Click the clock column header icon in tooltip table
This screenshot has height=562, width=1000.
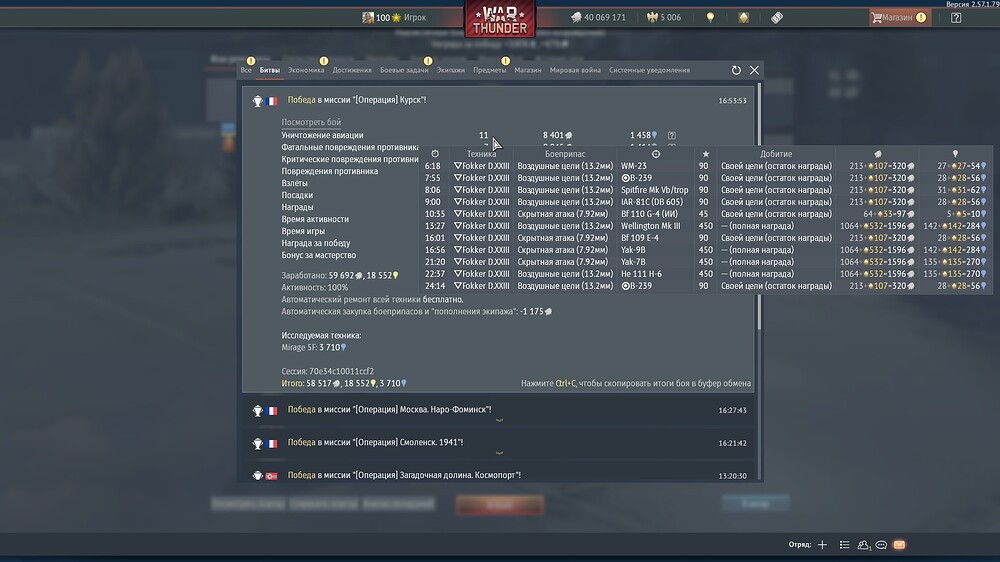click(435, 154)
